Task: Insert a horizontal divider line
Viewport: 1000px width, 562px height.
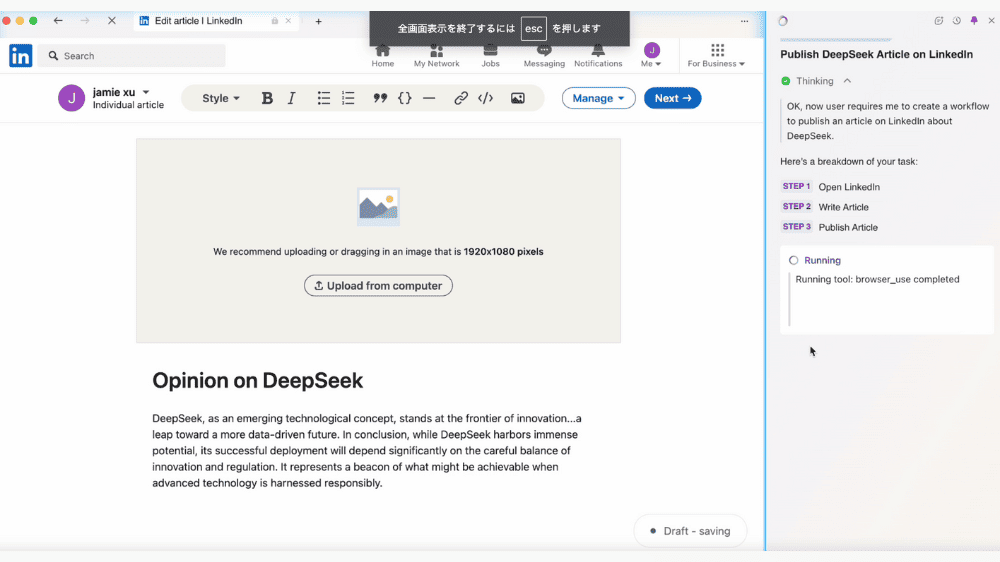Action: click(x=429, y=98)
